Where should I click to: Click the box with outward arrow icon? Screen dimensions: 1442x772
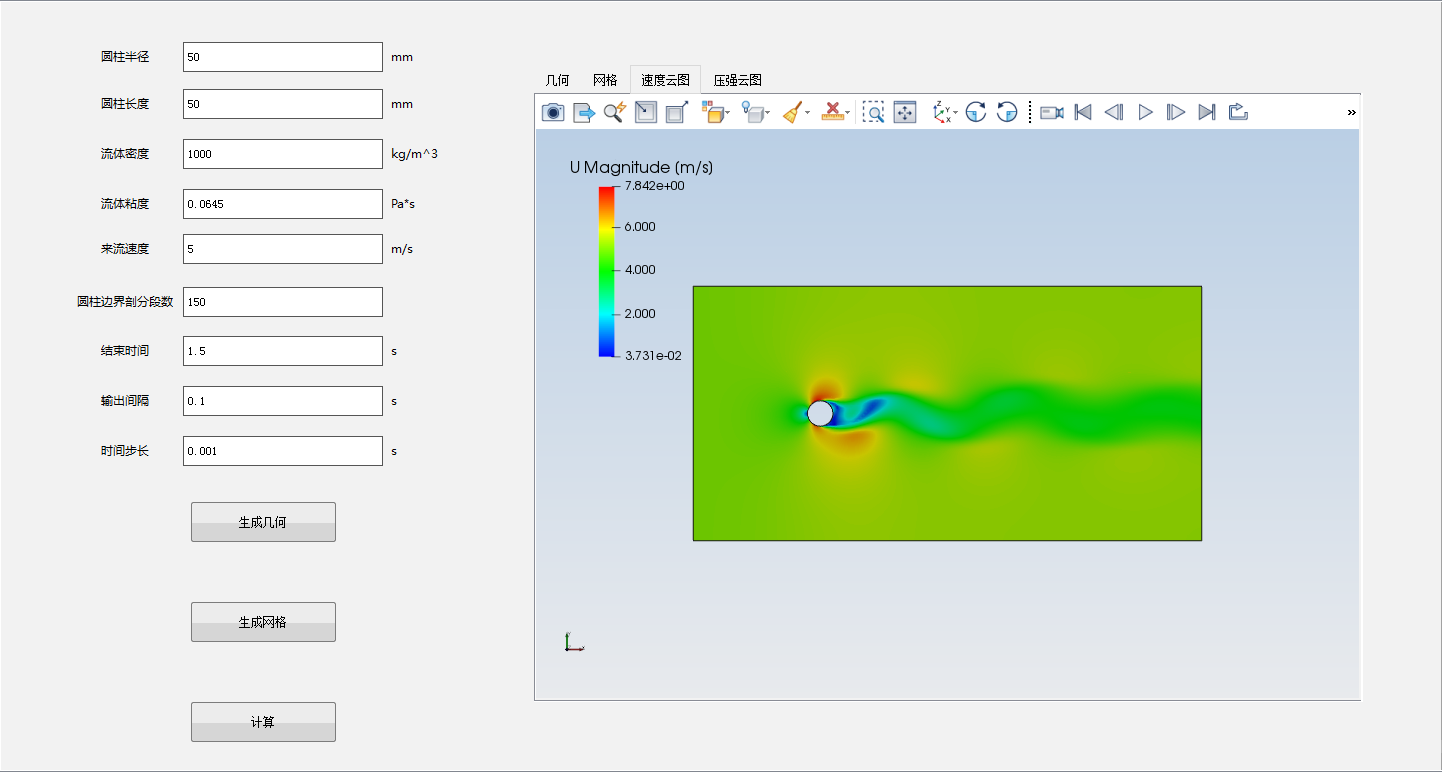coord(677,112)
